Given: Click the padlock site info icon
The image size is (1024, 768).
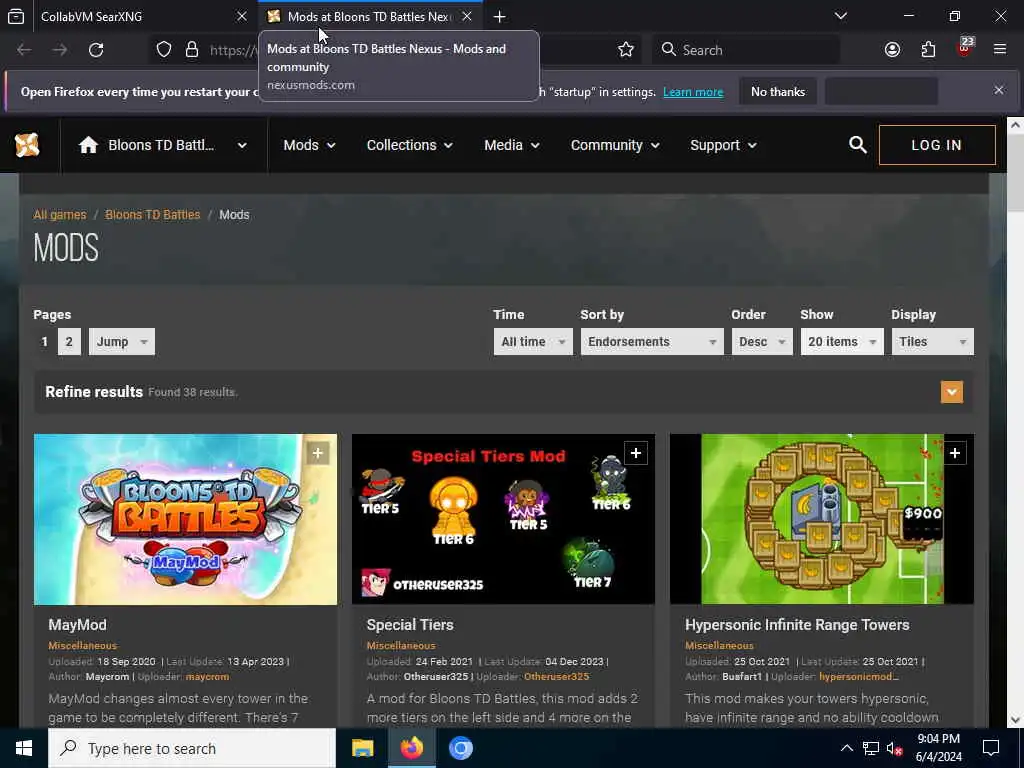Looking at the screenshot, I should coord(191,50).
